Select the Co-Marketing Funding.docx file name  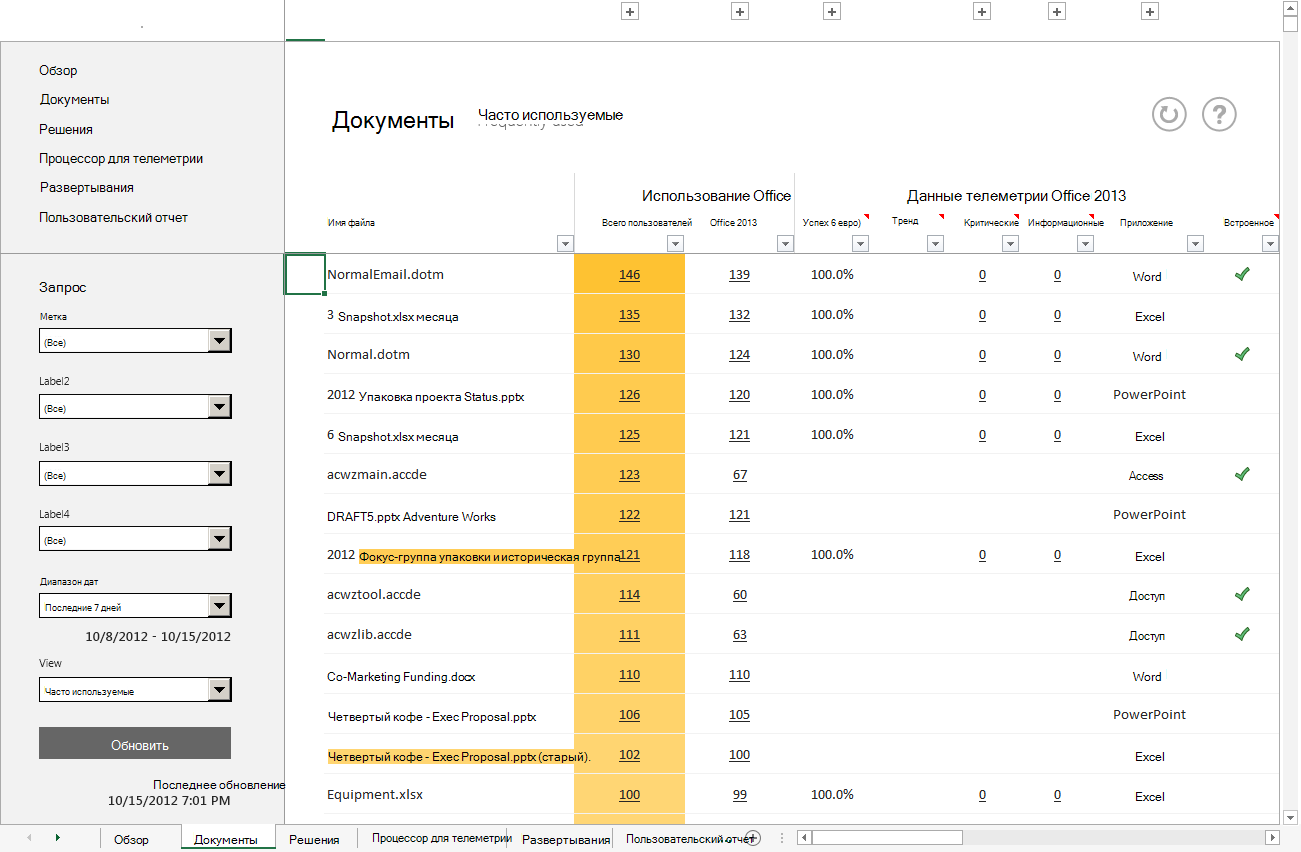click(401, 676)
